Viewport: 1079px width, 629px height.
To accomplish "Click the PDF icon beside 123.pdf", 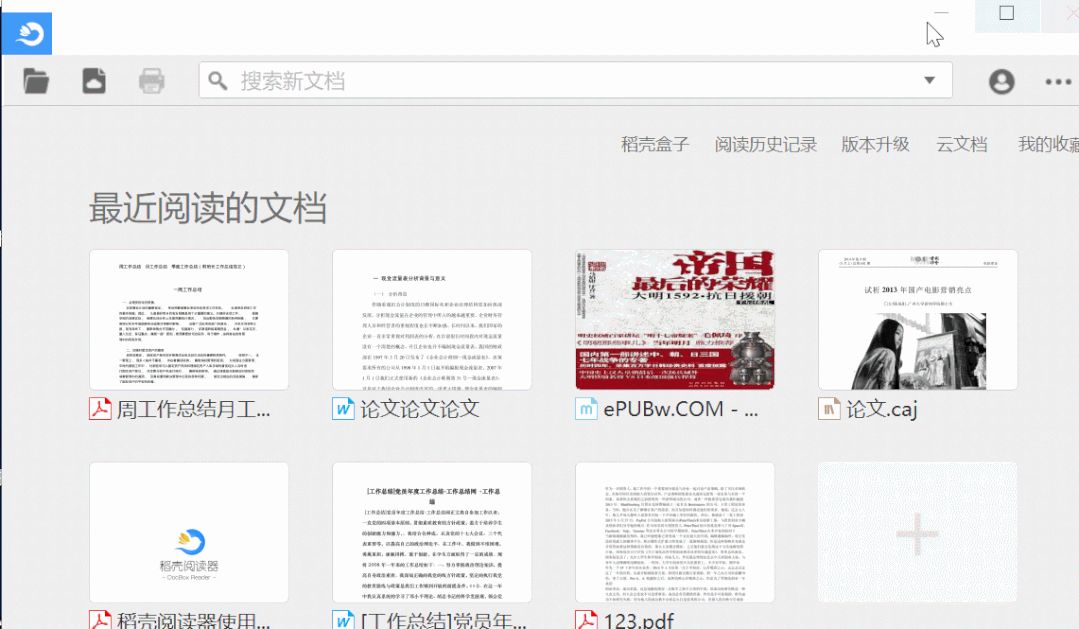I will tap(586, 619).
